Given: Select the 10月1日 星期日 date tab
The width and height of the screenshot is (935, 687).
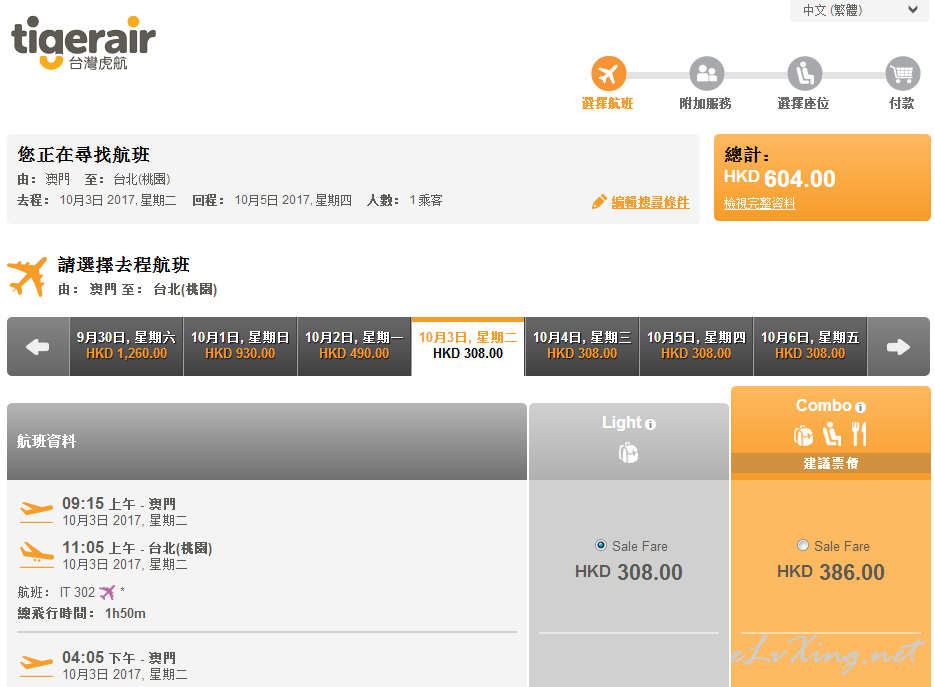Looking at the screenshot, I should 240,346.
